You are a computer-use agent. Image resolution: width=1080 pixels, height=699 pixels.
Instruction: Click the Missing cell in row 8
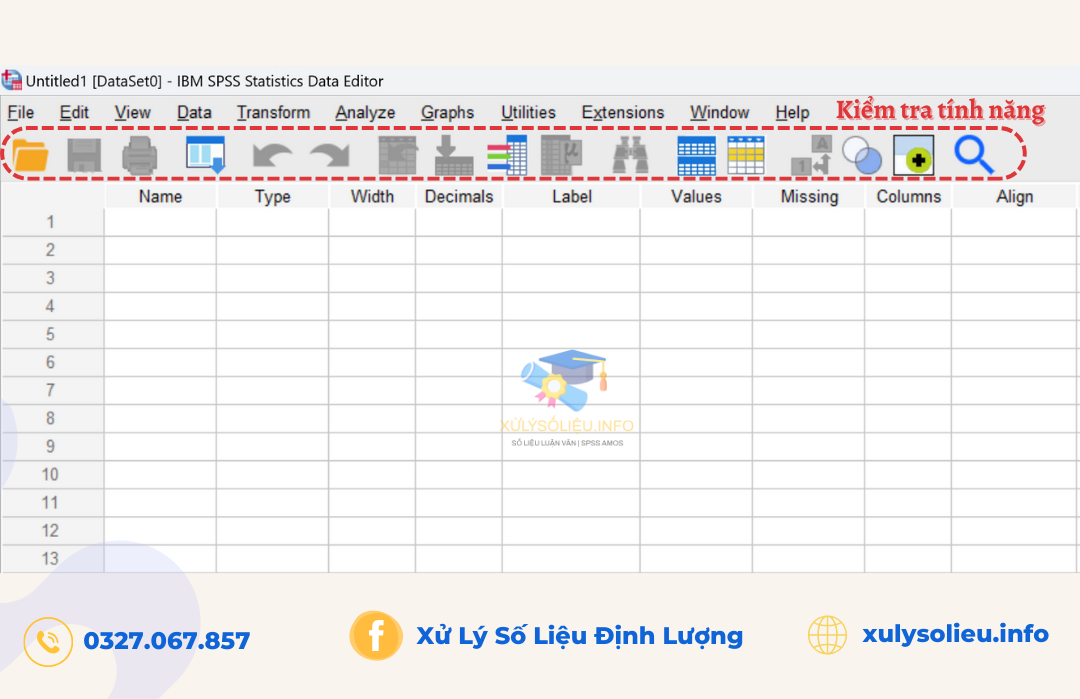(x=809, y=419)
